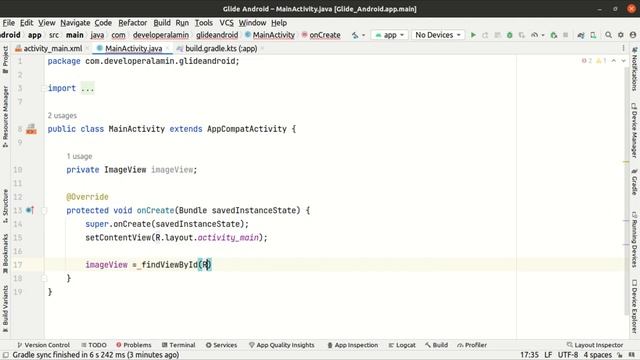The height and width of the screenshot is (360, 640).
Task: Go to previous highlighted error arrow
Action: (x=613, y=61)
